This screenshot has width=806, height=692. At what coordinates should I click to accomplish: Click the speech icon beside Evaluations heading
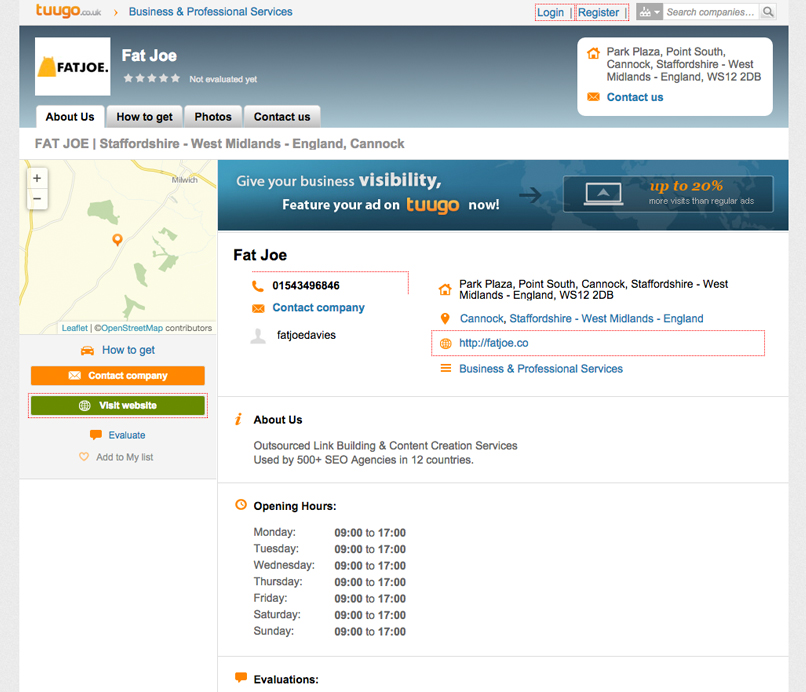pyautogui.click(x=241, y=677)
